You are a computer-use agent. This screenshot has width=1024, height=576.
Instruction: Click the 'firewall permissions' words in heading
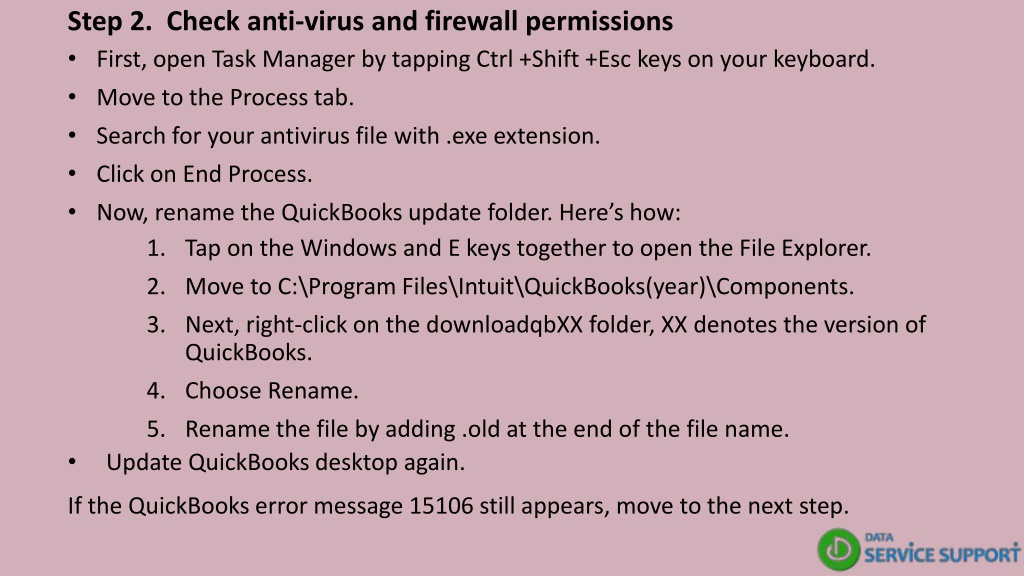click(x=549, y=21)
